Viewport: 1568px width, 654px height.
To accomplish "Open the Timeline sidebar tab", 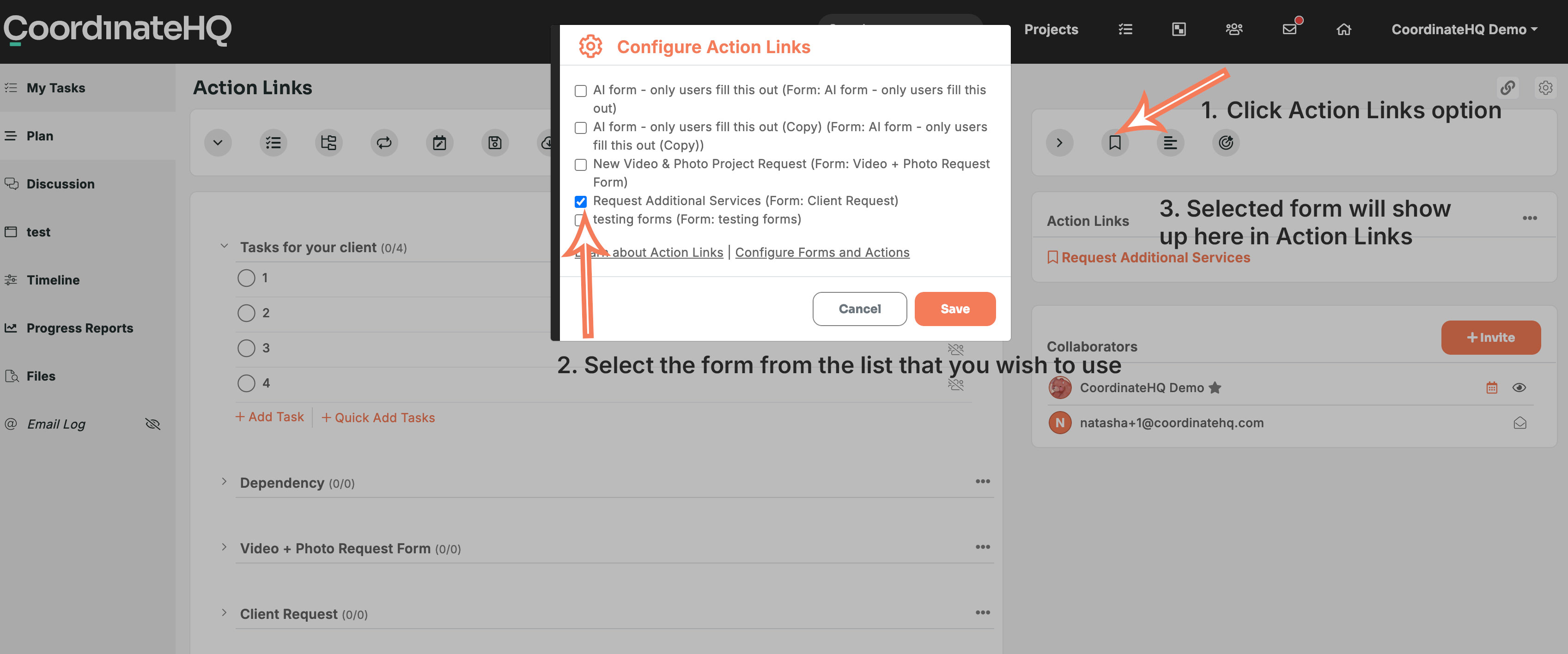I will [88, 280].
